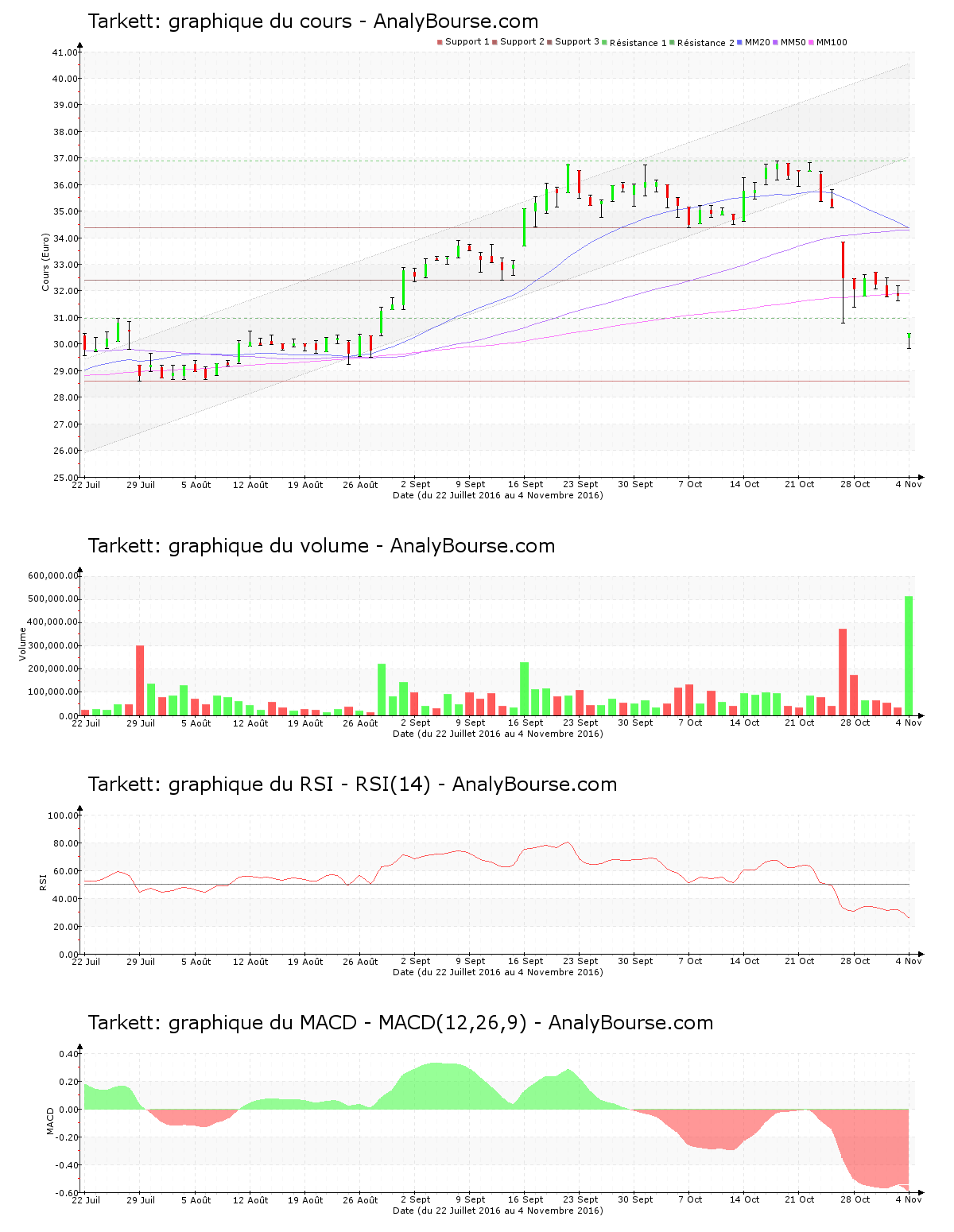Click "7 Oct" date tick on the volume chart
The width and height of the screenshot is (954, 1232).
point(690,723)
